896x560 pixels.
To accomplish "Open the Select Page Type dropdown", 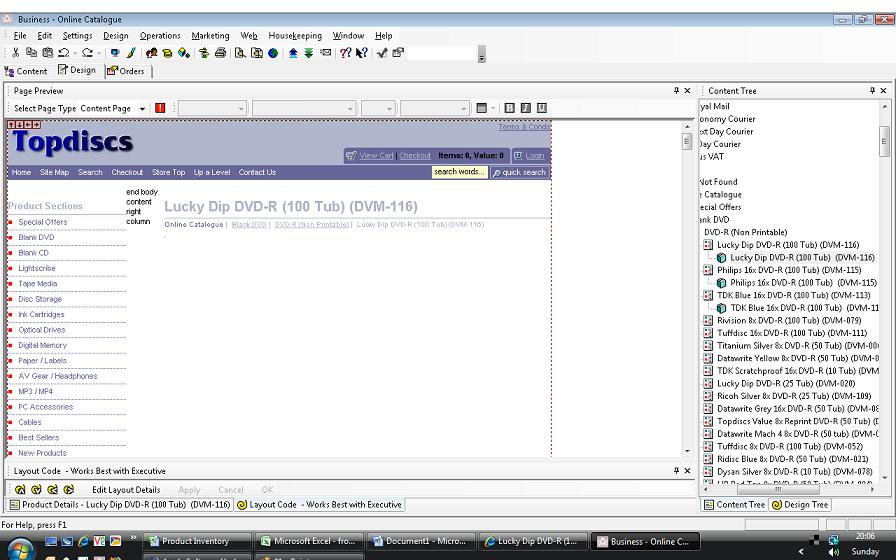I will click(142, 108).
